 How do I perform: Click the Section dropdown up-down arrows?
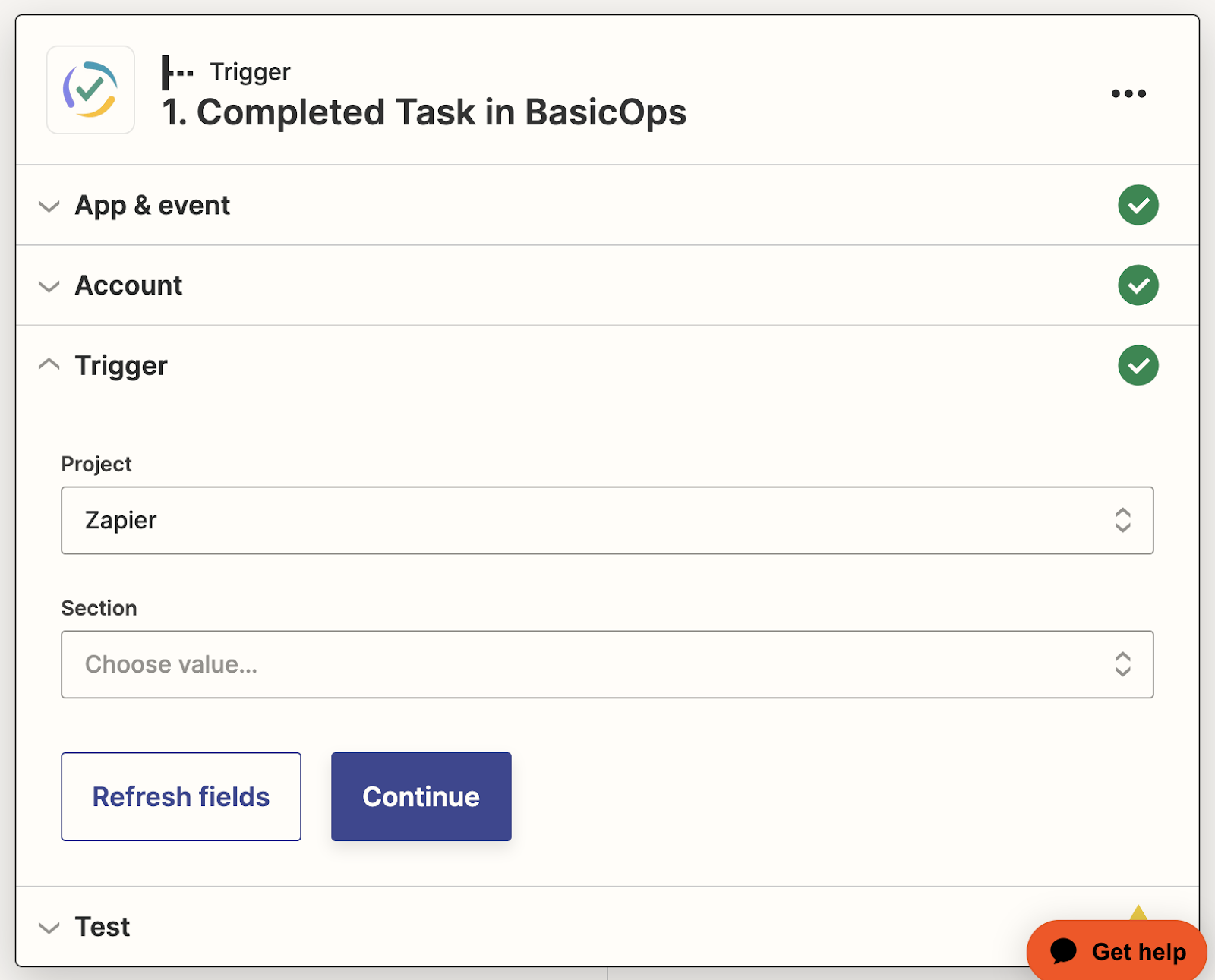(x=1122, y=664)
